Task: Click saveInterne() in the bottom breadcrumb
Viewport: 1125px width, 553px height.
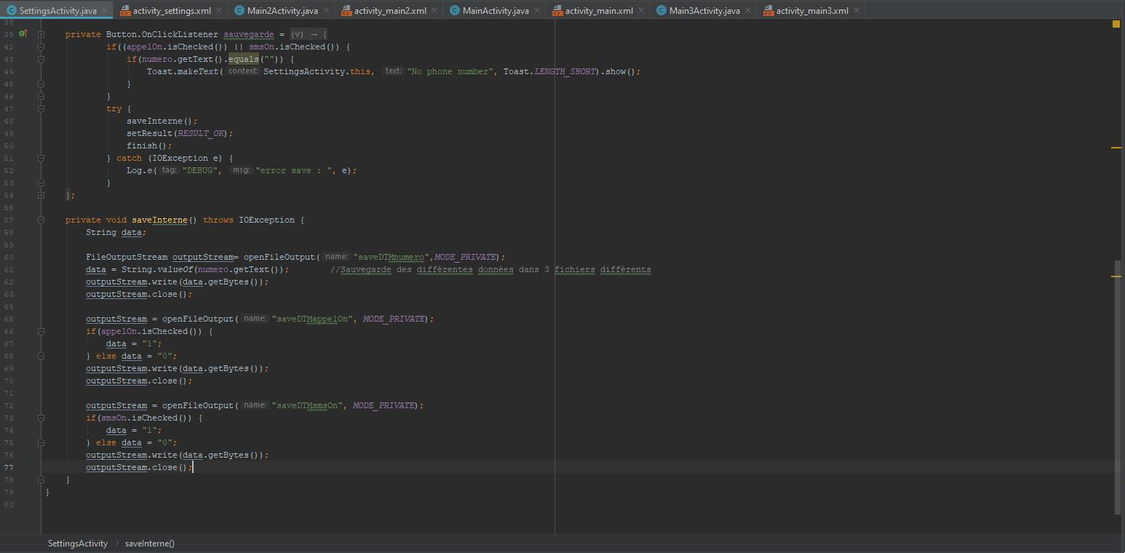Action: click(x=149, y=543)
